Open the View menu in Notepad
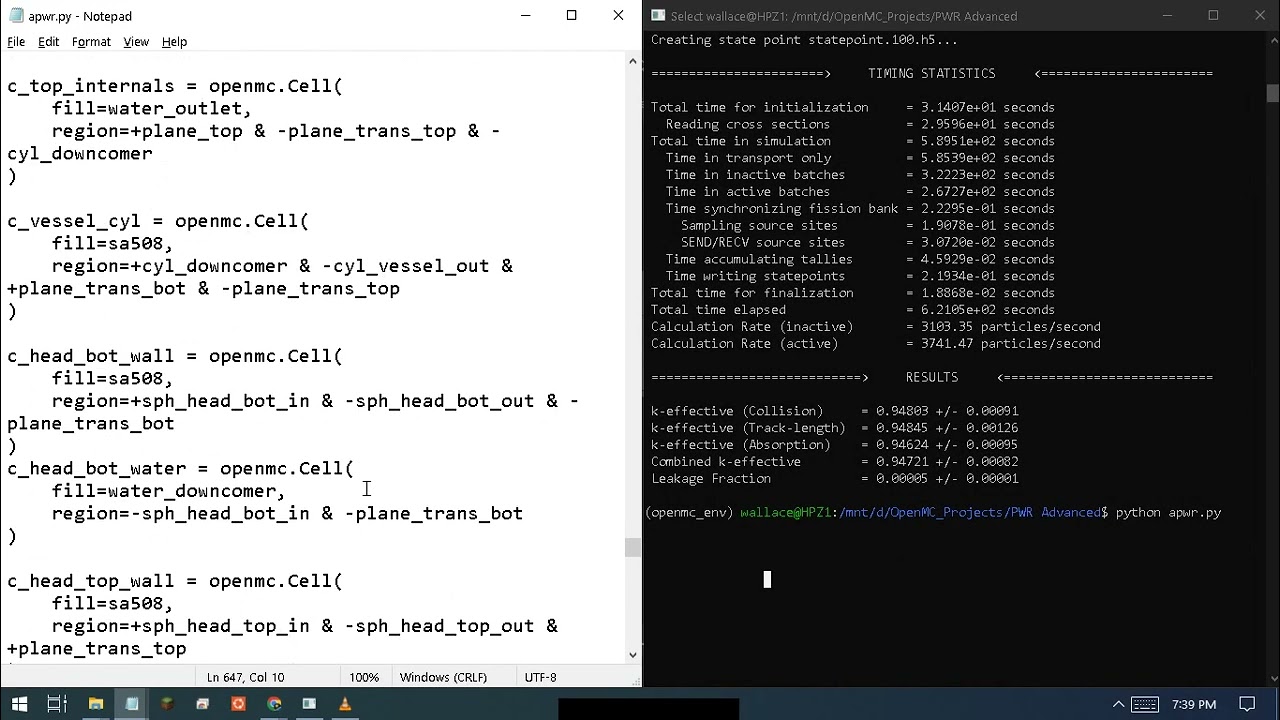 coord(136,42)
